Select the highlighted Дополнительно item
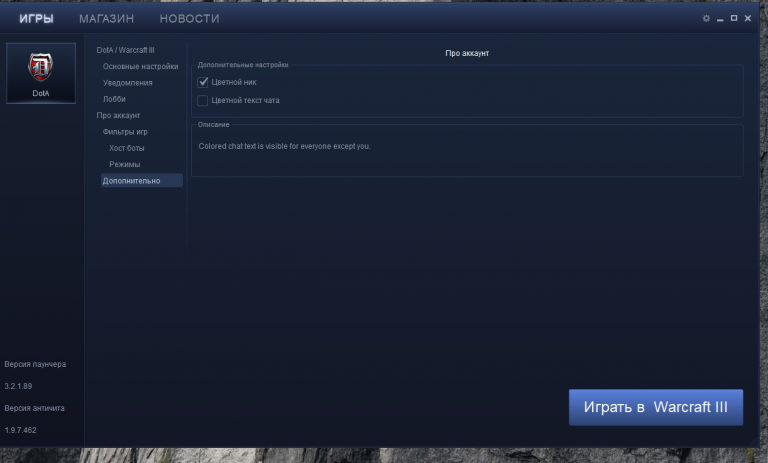The height and width of the screenshot is (463, 768). [142, 180]
